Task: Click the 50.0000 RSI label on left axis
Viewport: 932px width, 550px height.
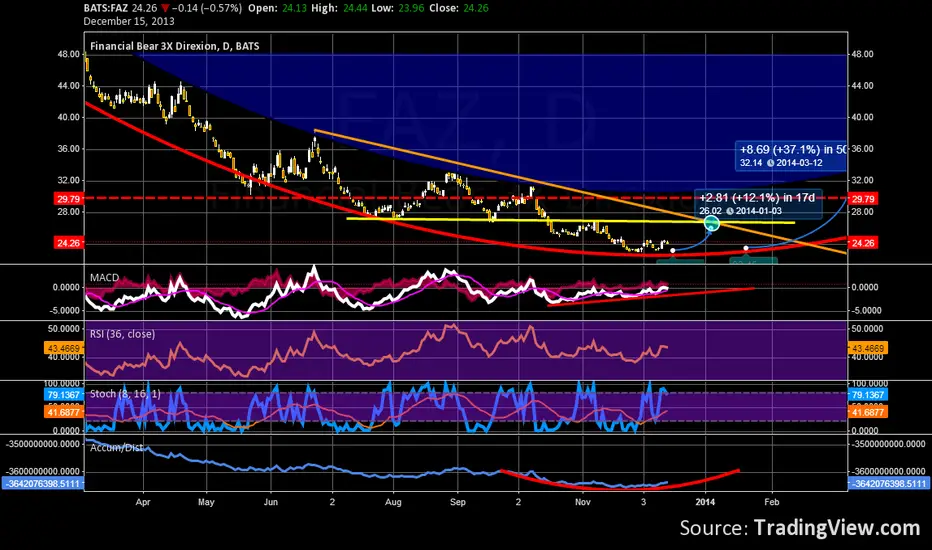Action: pos(64,329)
